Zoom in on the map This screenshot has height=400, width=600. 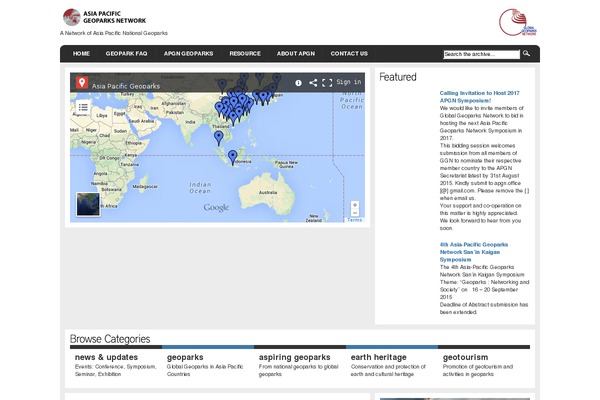355,205
